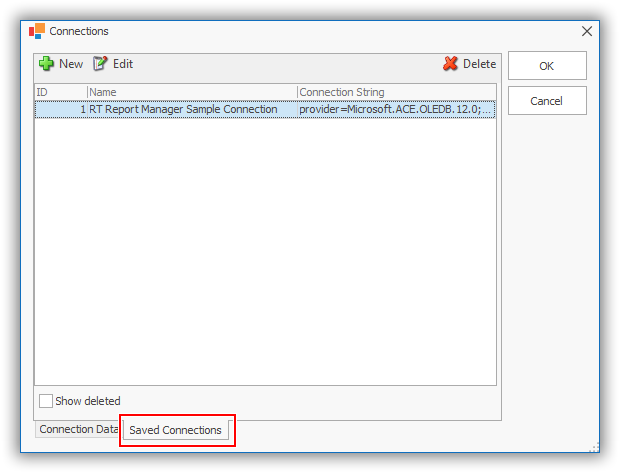Select the Saved Connections tab

point(176,430)
